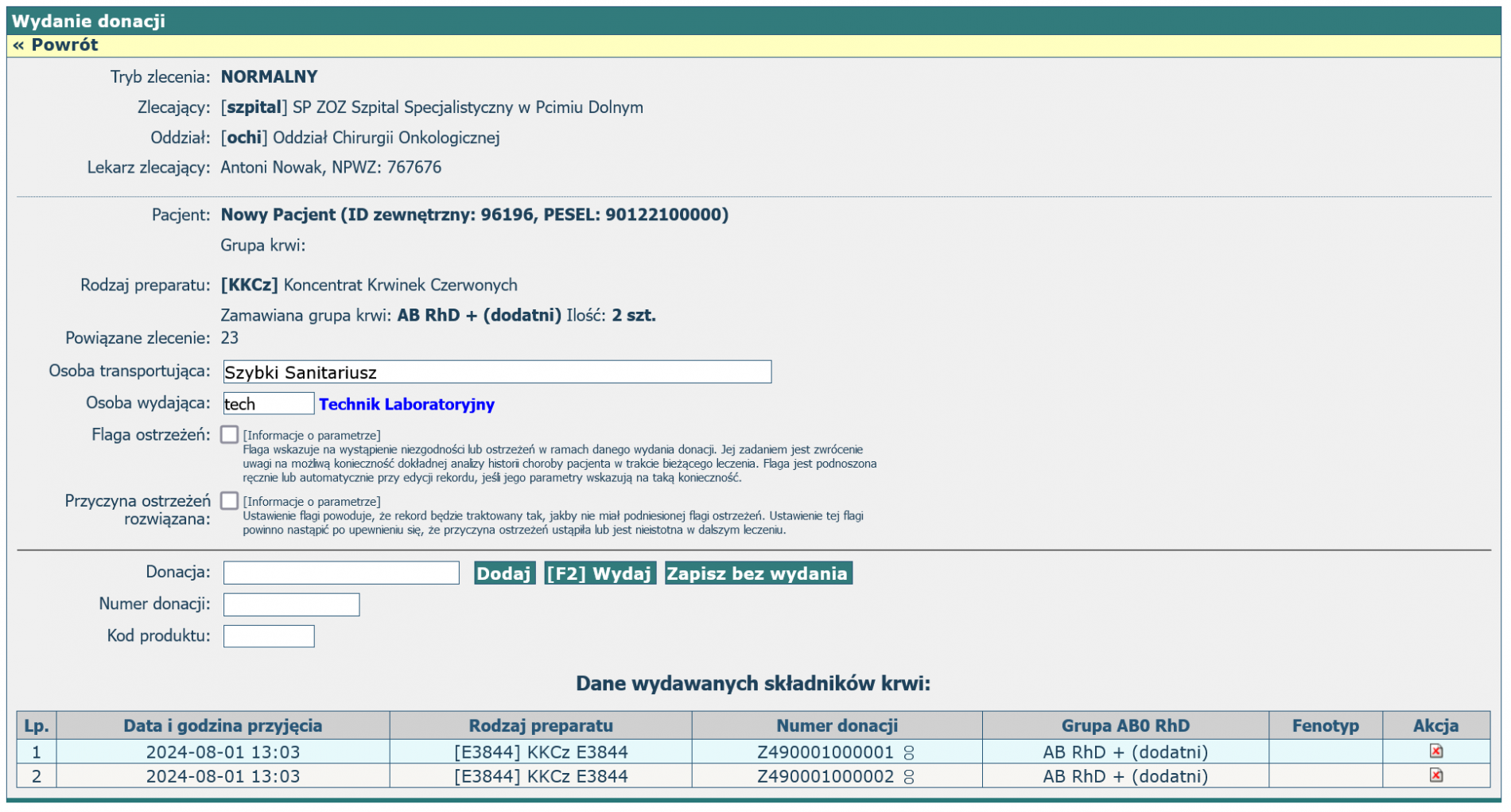Select related order number '23'
Viewport: 1511px width, 812px height.
[x=230, y=338]
